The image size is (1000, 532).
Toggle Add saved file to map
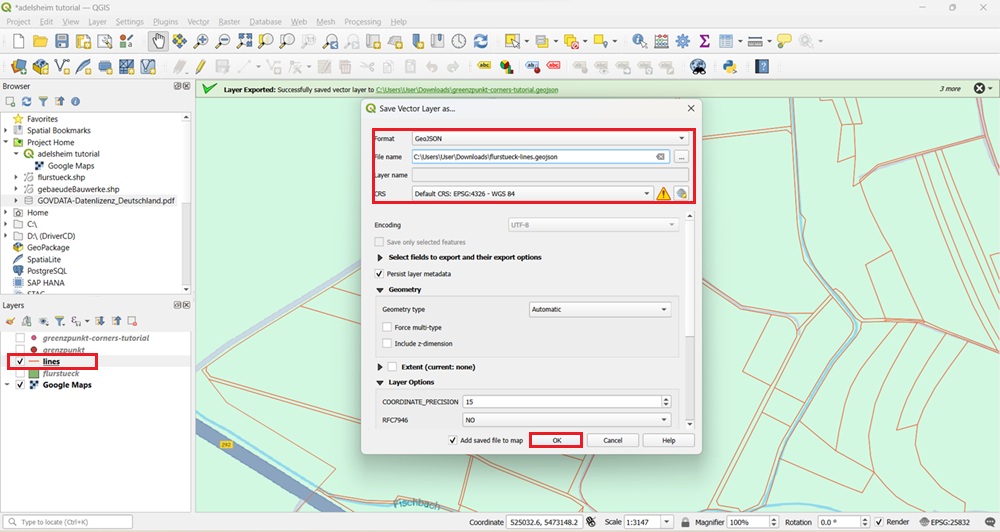452,440
